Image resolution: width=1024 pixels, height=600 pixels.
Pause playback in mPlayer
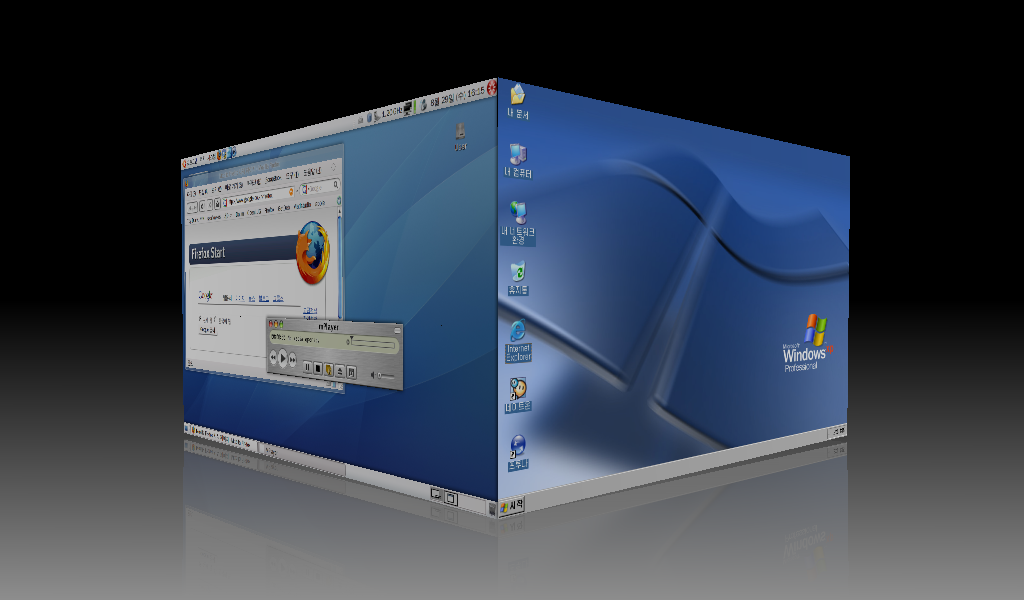point(307,367)
